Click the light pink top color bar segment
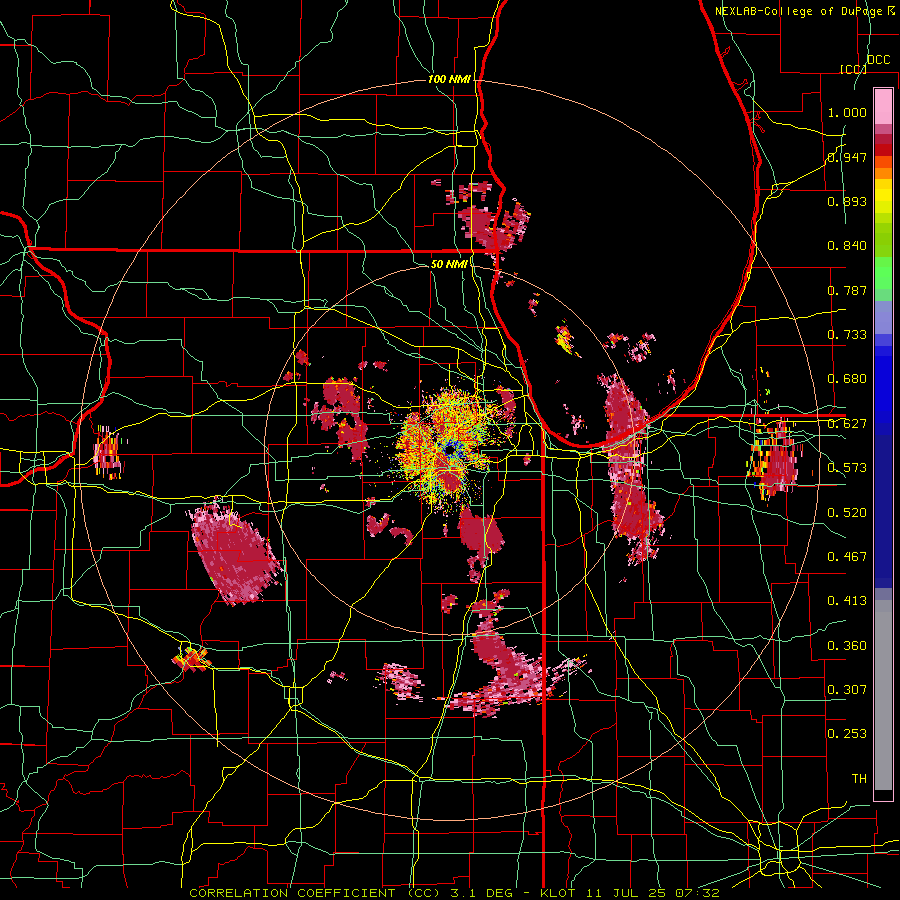This screenshot has width=900, height=900. point(883,106)
